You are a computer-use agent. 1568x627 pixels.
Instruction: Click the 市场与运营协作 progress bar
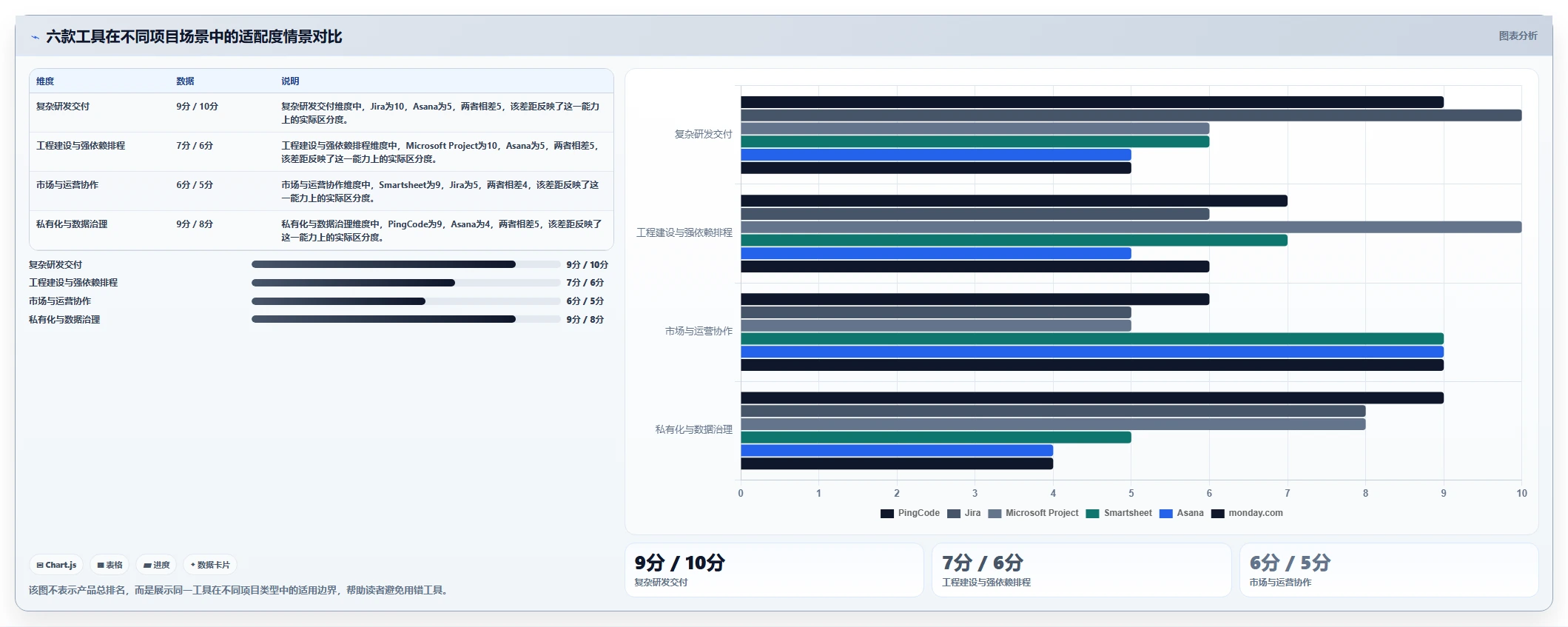click(x=406, y=301)
